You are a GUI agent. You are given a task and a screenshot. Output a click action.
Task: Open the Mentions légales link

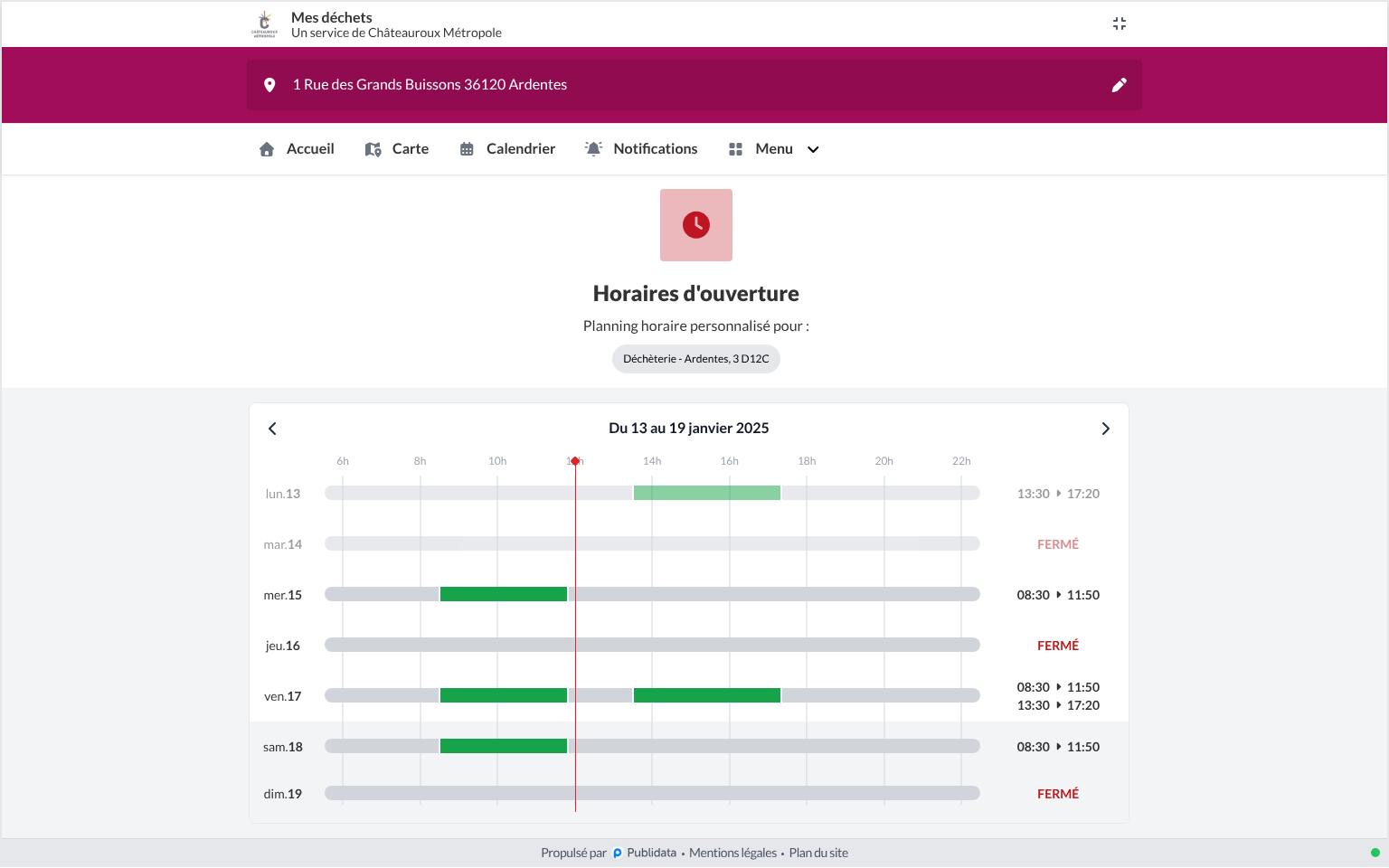733,853
